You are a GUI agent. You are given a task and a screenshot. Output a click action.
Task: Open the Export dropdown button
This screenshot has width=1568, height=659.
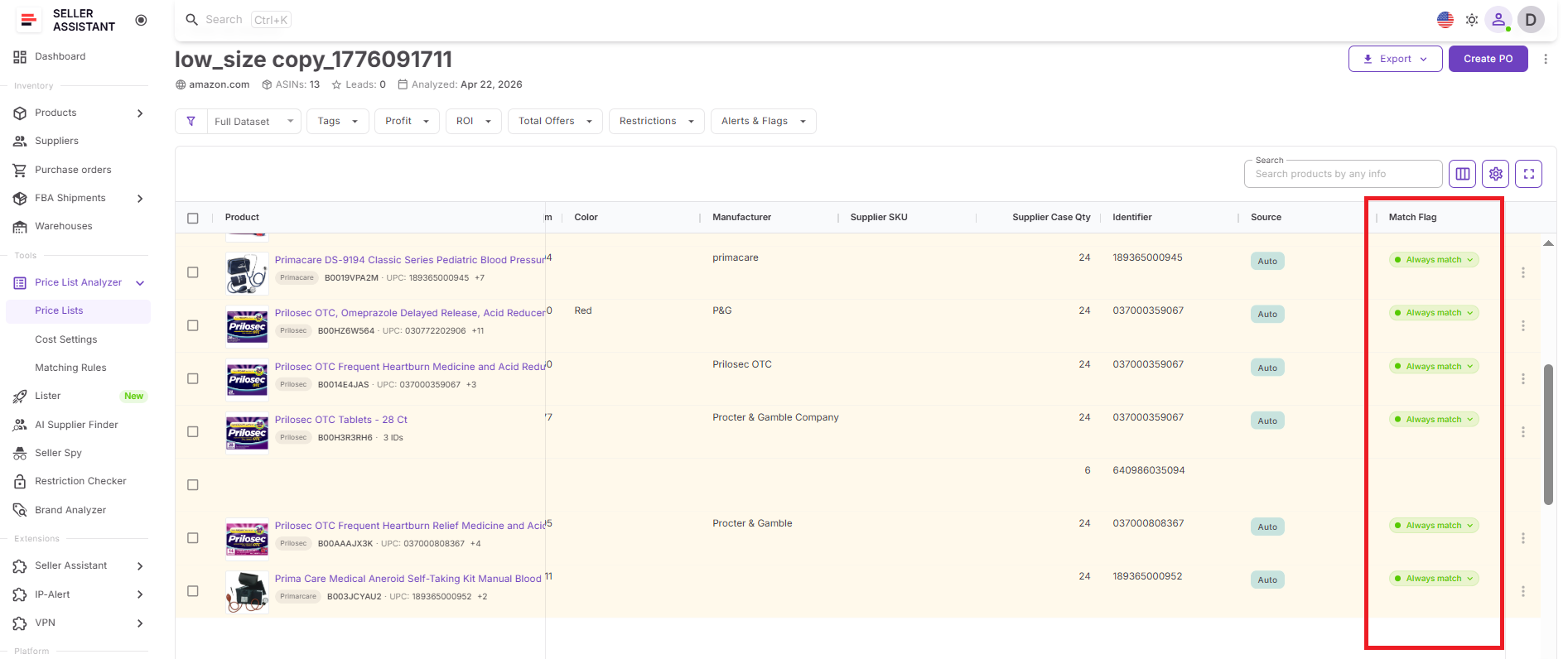point(1396,59)
